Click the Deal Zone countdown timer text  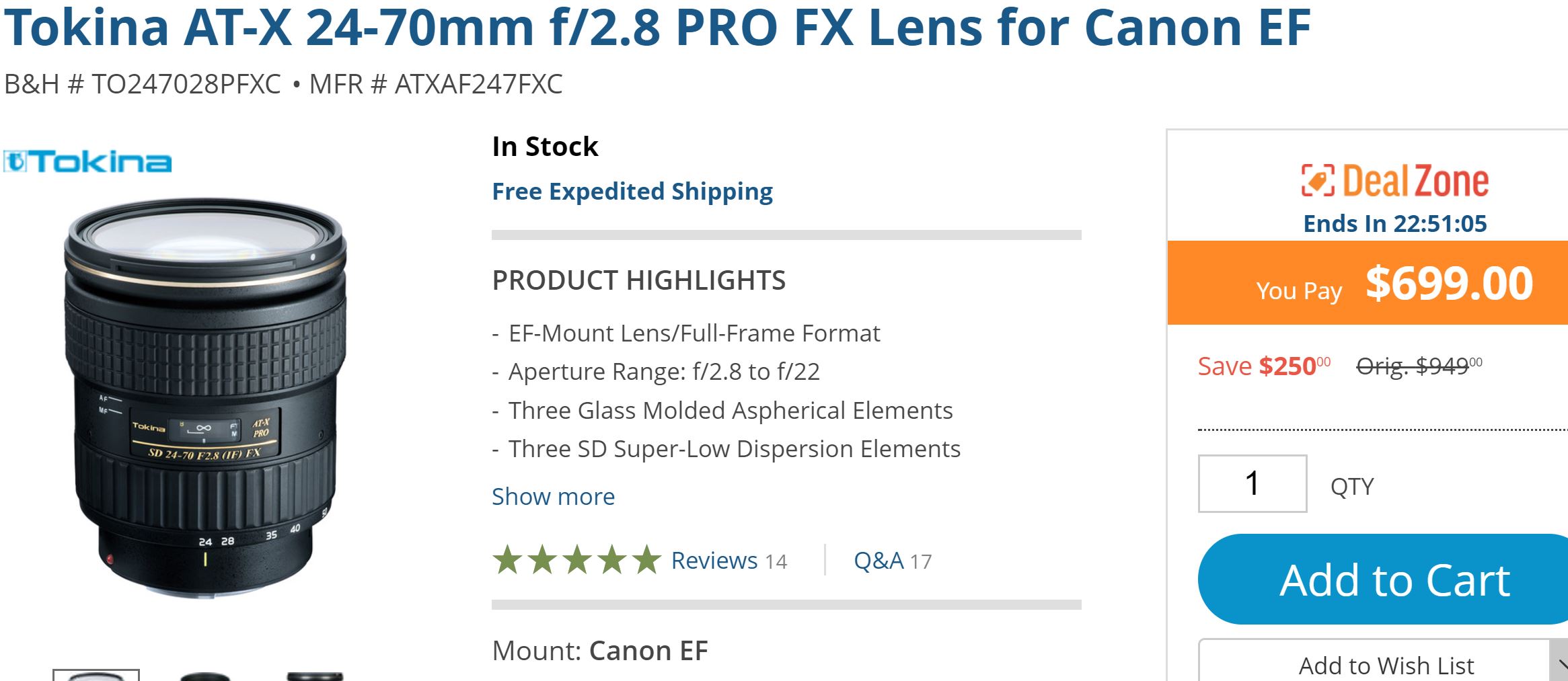coord(1394,223)
